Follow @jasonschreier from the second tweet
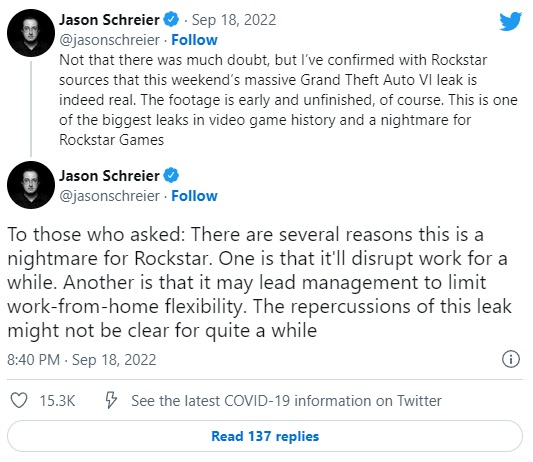 (x=194, y=196)
